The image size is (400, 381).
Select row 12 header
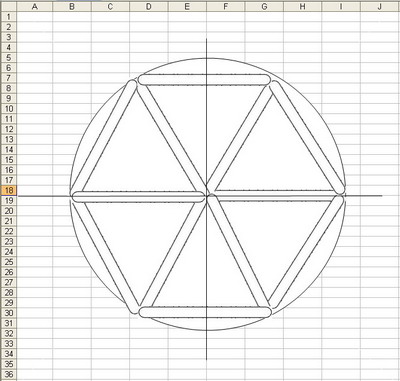(x=8, y=129)
